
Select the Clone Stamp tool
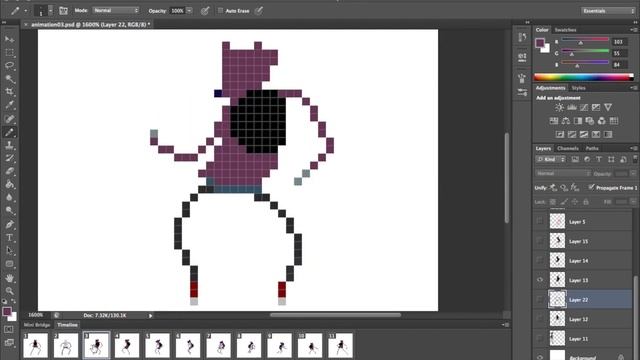[x=9, y=145]
